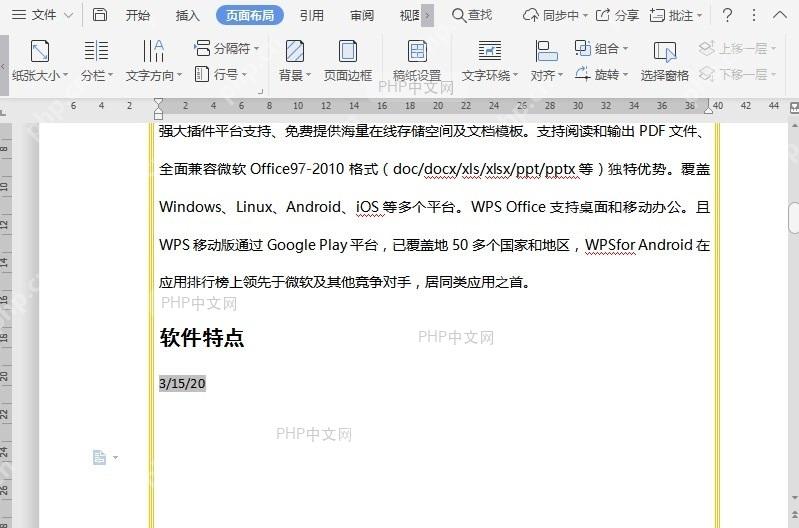Click the save document icon
This screenshot has width=799, height=528.
[x=100, y=15]
